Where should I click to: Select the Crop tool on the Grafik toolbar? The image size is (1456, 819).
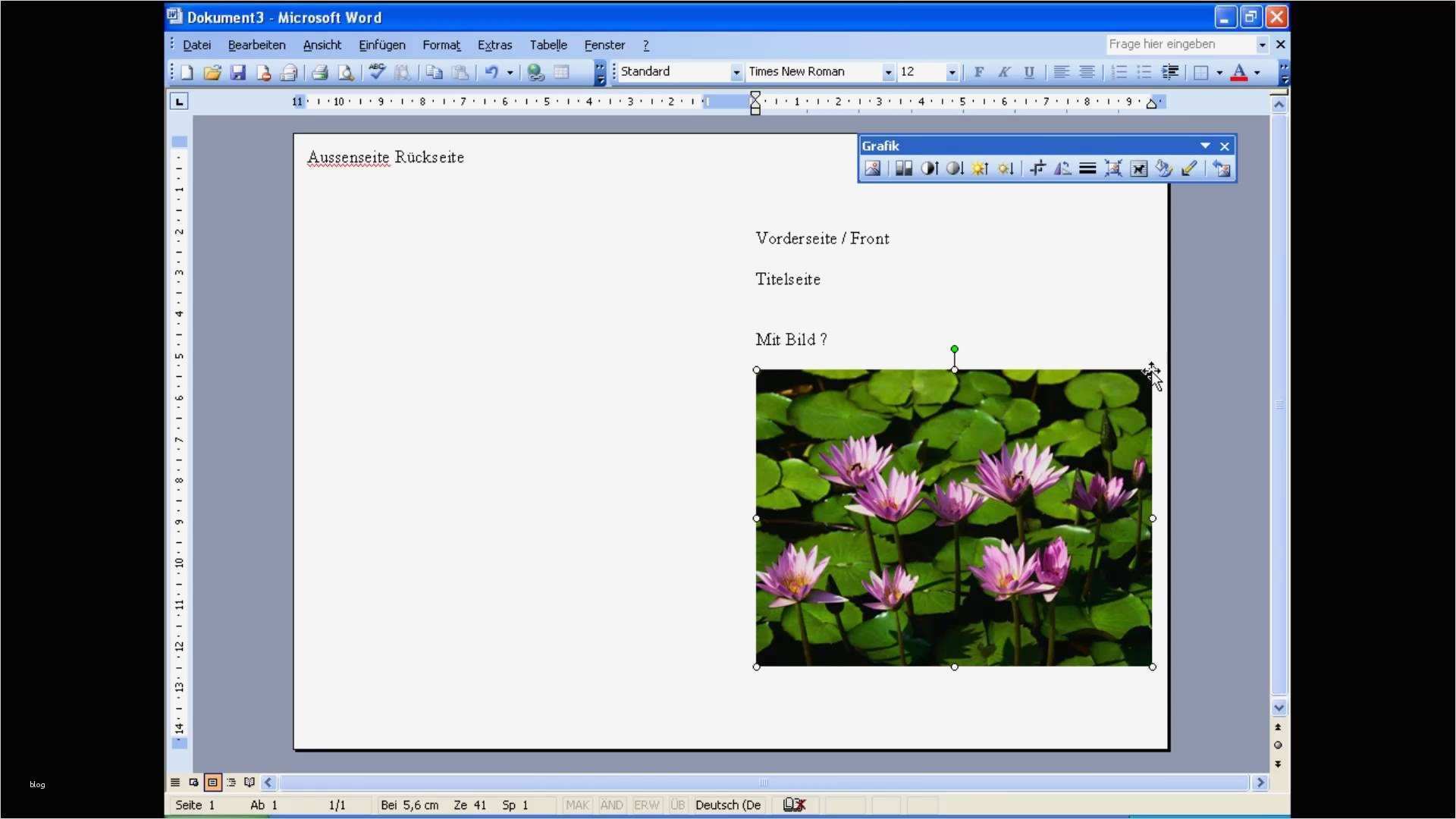(x=1037, y=168)
